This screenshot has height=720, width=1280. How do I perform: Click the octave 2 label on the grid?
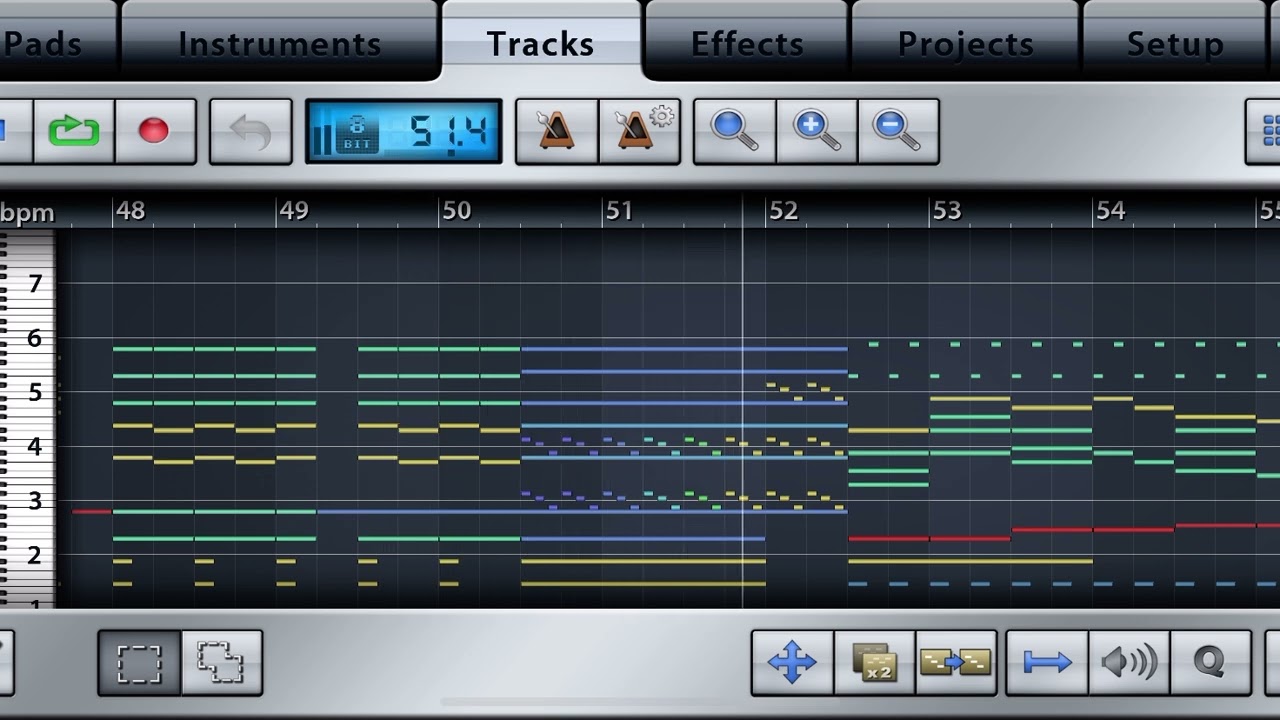click(36, 556)
